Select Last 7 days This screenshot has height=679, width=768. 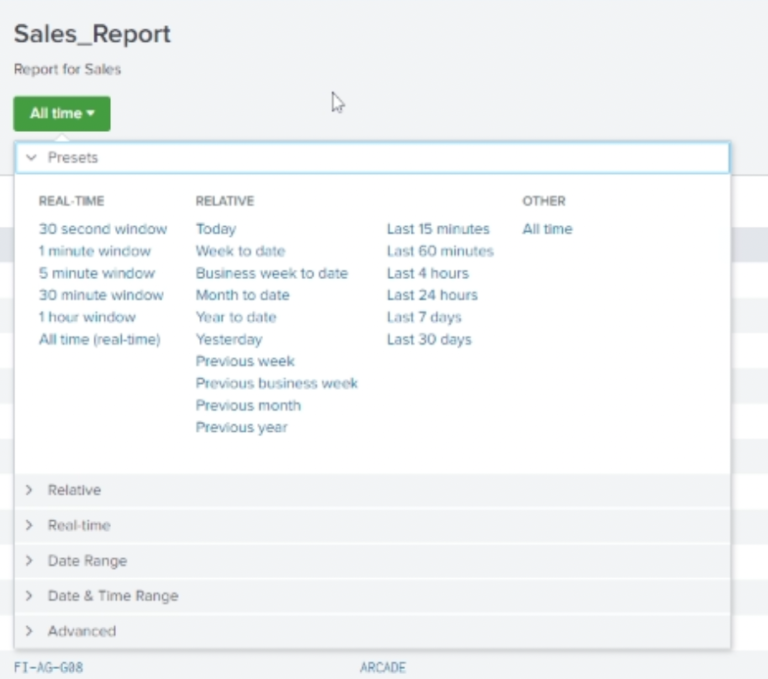424,317
